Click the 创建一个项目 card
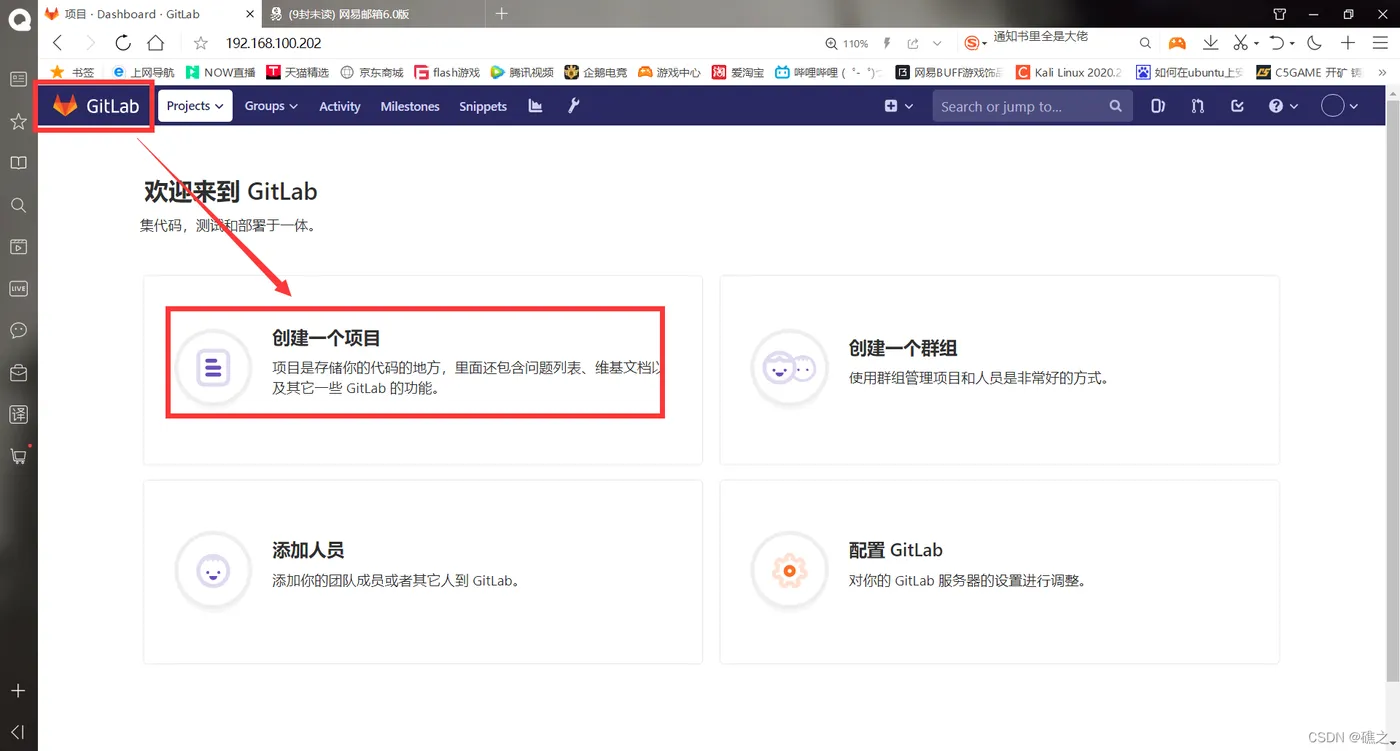The image size is (1400, 751). (x=423, y=370)
